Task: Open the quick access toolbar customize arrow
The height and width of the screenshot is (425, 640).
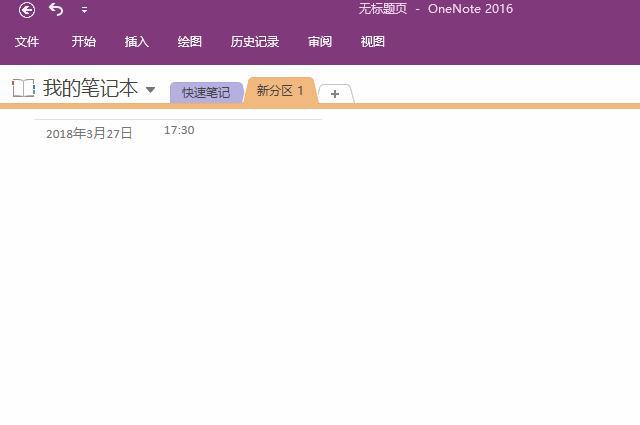Action: [84, 10]
